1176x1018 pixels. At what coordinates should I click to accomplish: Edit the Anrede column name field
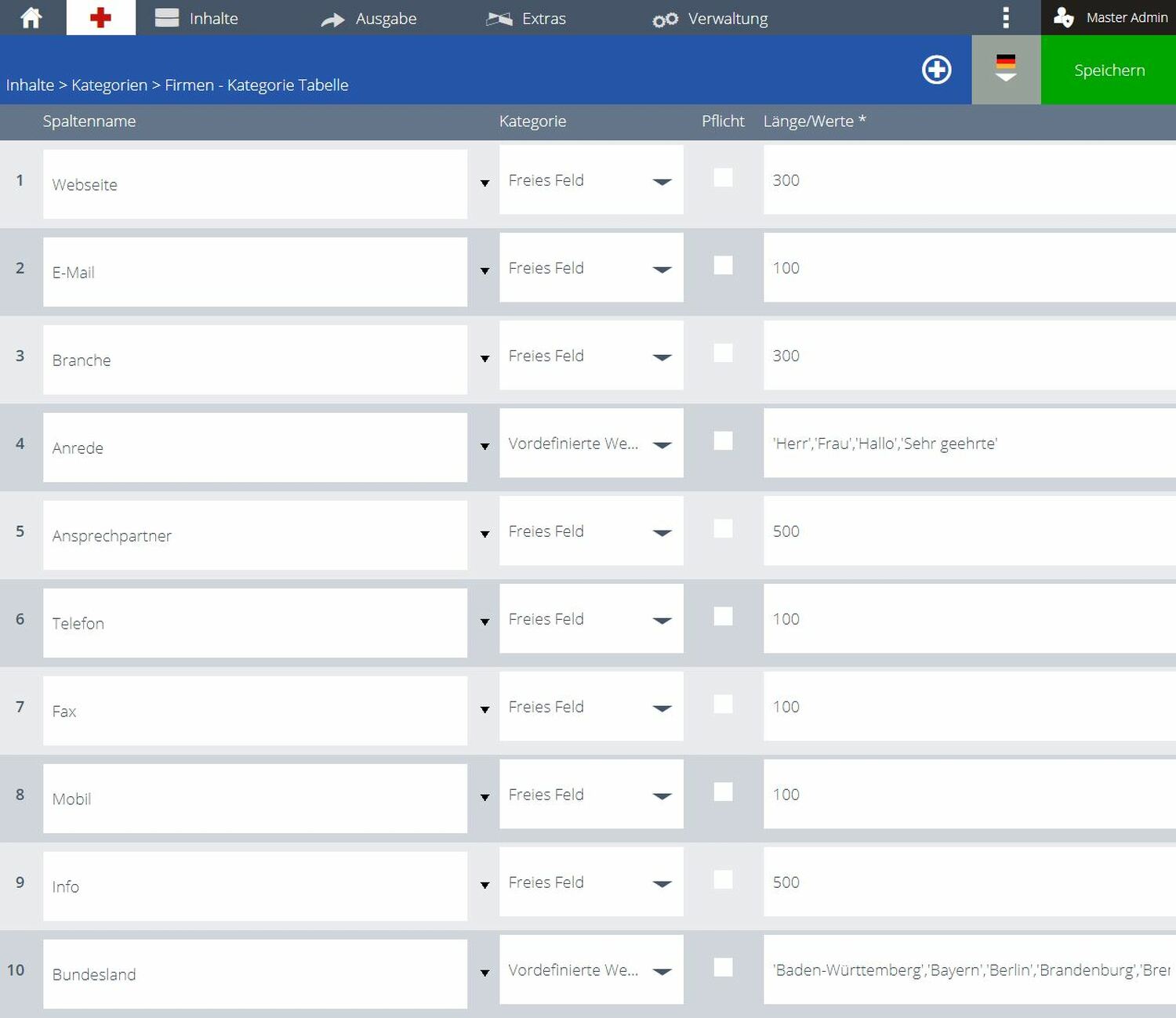[255, 447]
